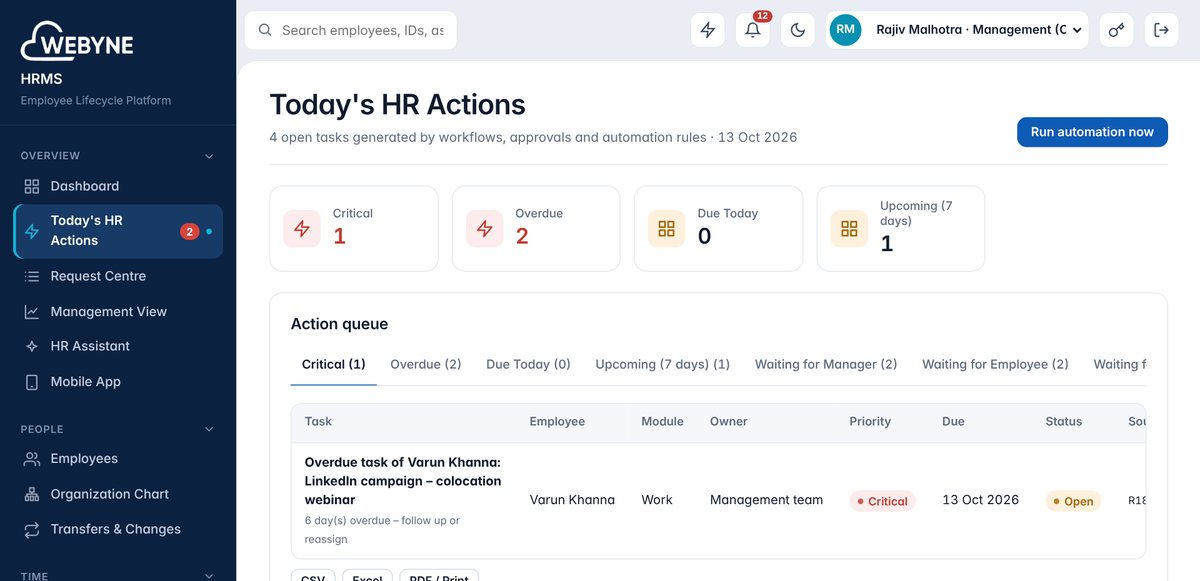Screen dimensions: 1200x581
Task: Select the Critical (1) tab
Action: [x=334, y=365]
